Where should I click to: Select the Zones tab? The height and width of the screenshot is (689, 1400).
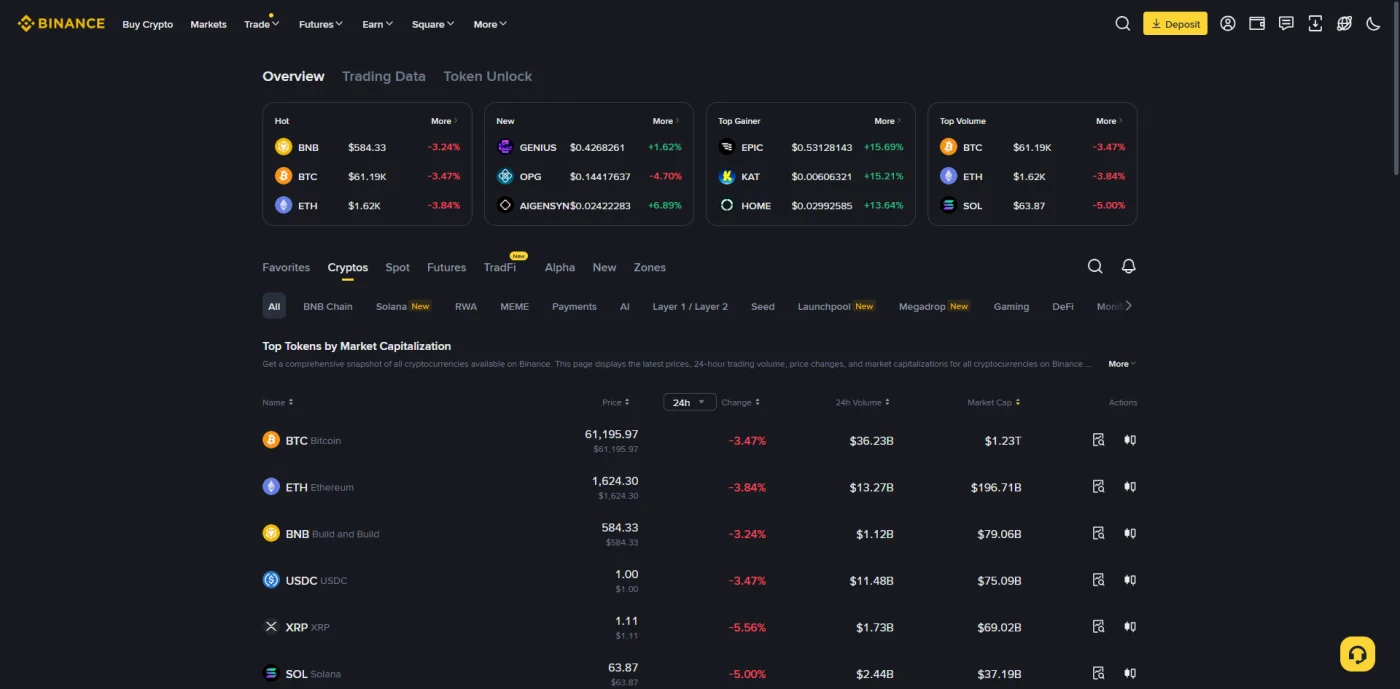[x=650, y=267]
